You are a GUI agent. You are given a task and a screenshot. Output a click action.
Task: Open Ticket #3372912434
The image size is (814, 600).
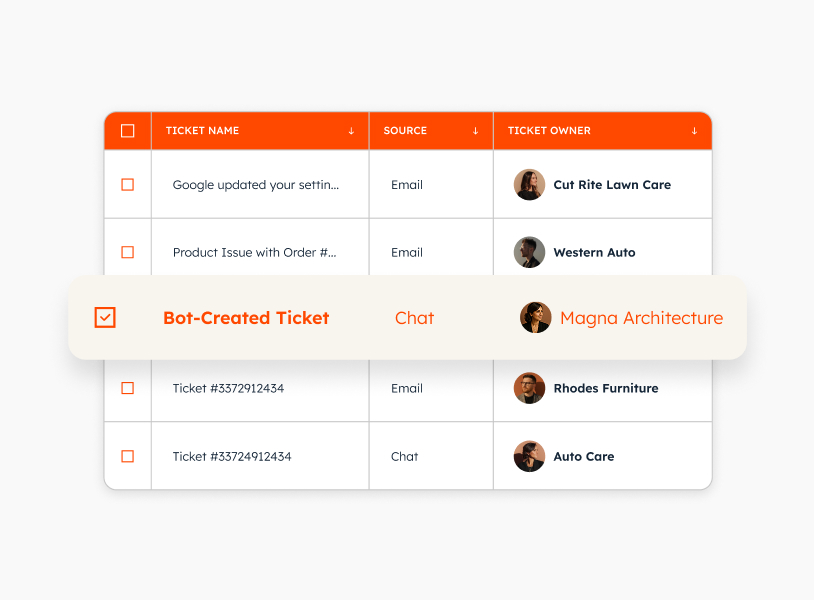click(x=228, y=388)
